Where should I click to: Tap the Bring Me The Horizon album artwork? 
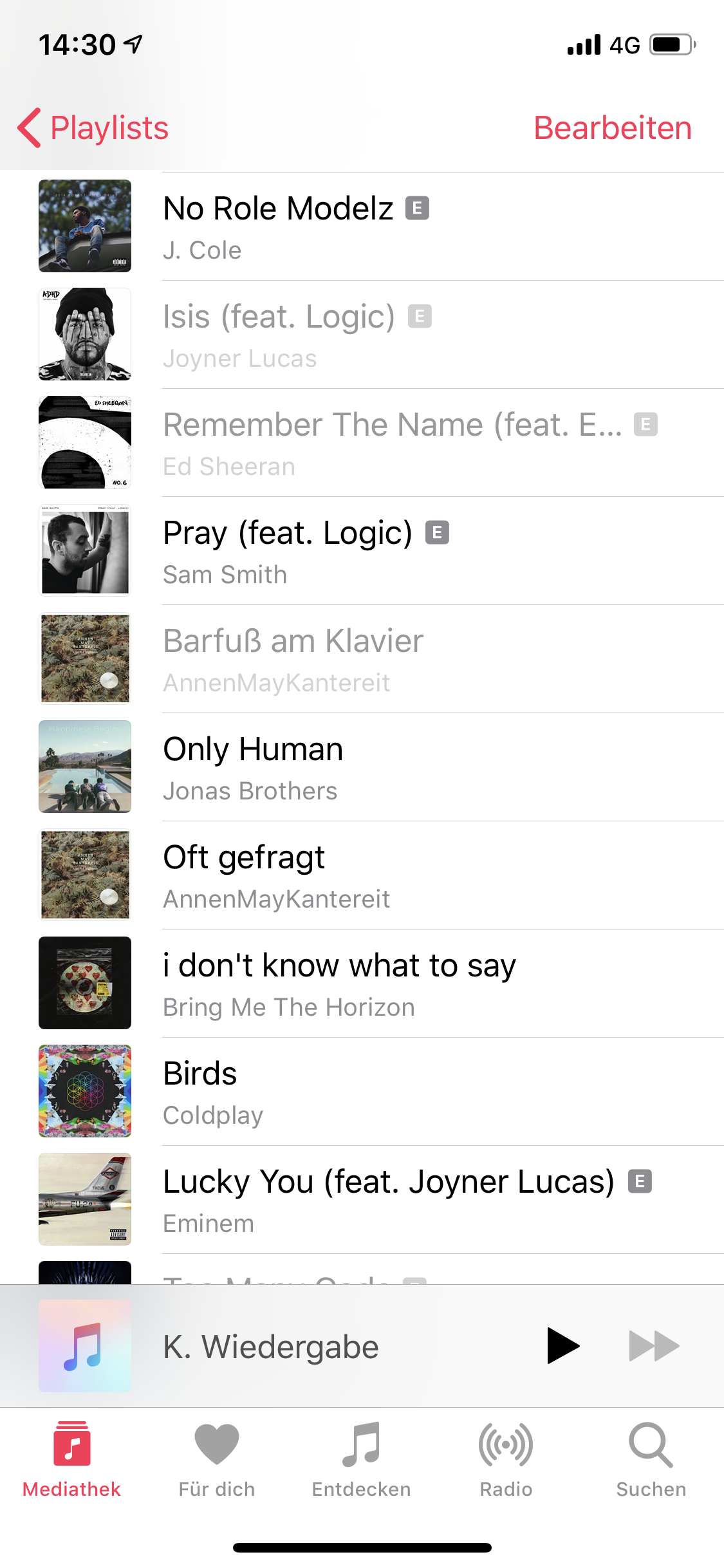[x=85, y=983]
